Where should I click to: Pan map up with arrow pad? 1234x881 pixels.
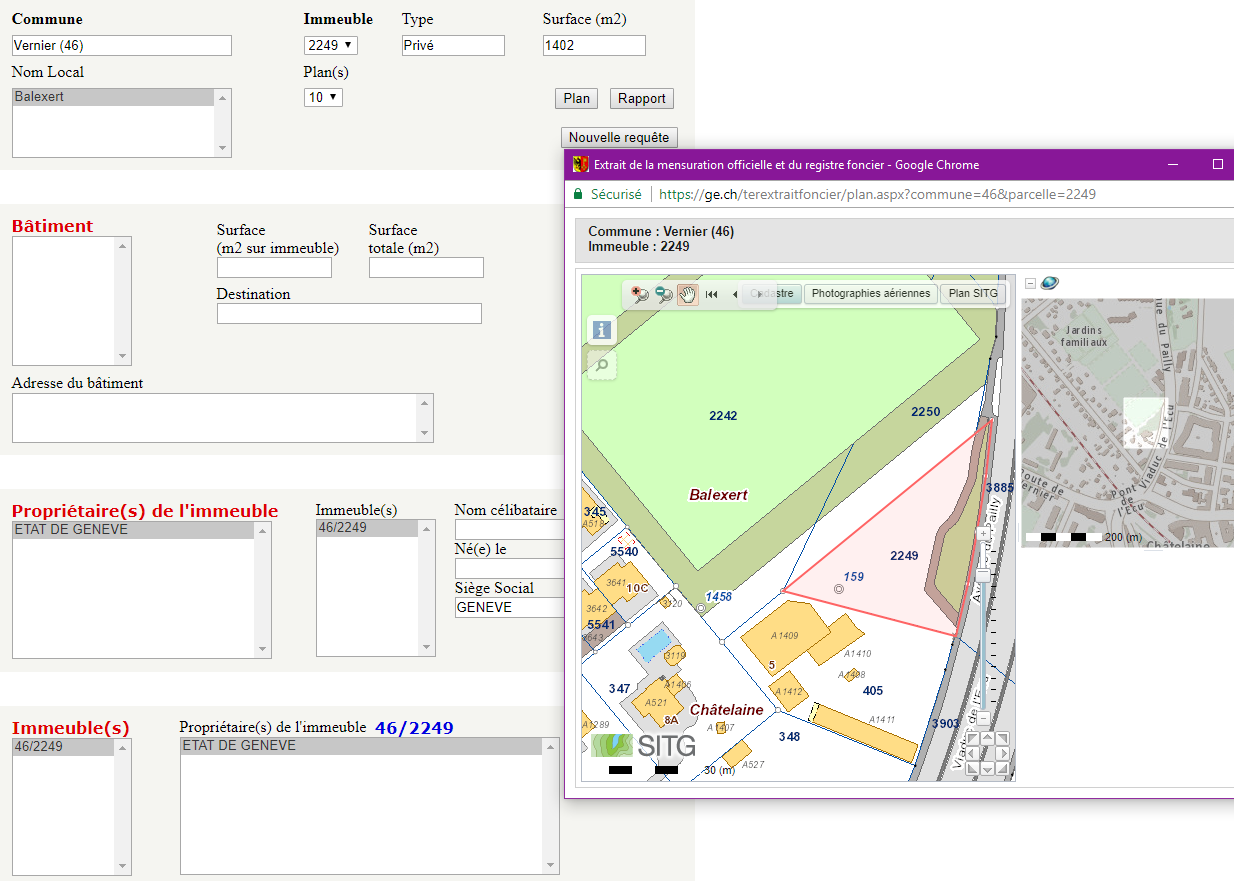(x=987, y=739)
